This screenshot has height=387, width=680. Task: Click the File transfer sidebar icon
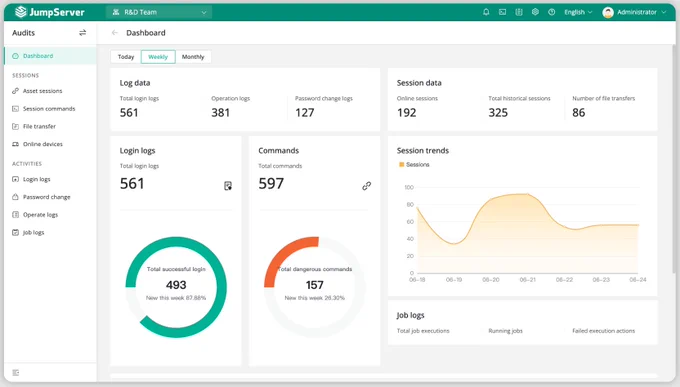(x=15, y=126)
